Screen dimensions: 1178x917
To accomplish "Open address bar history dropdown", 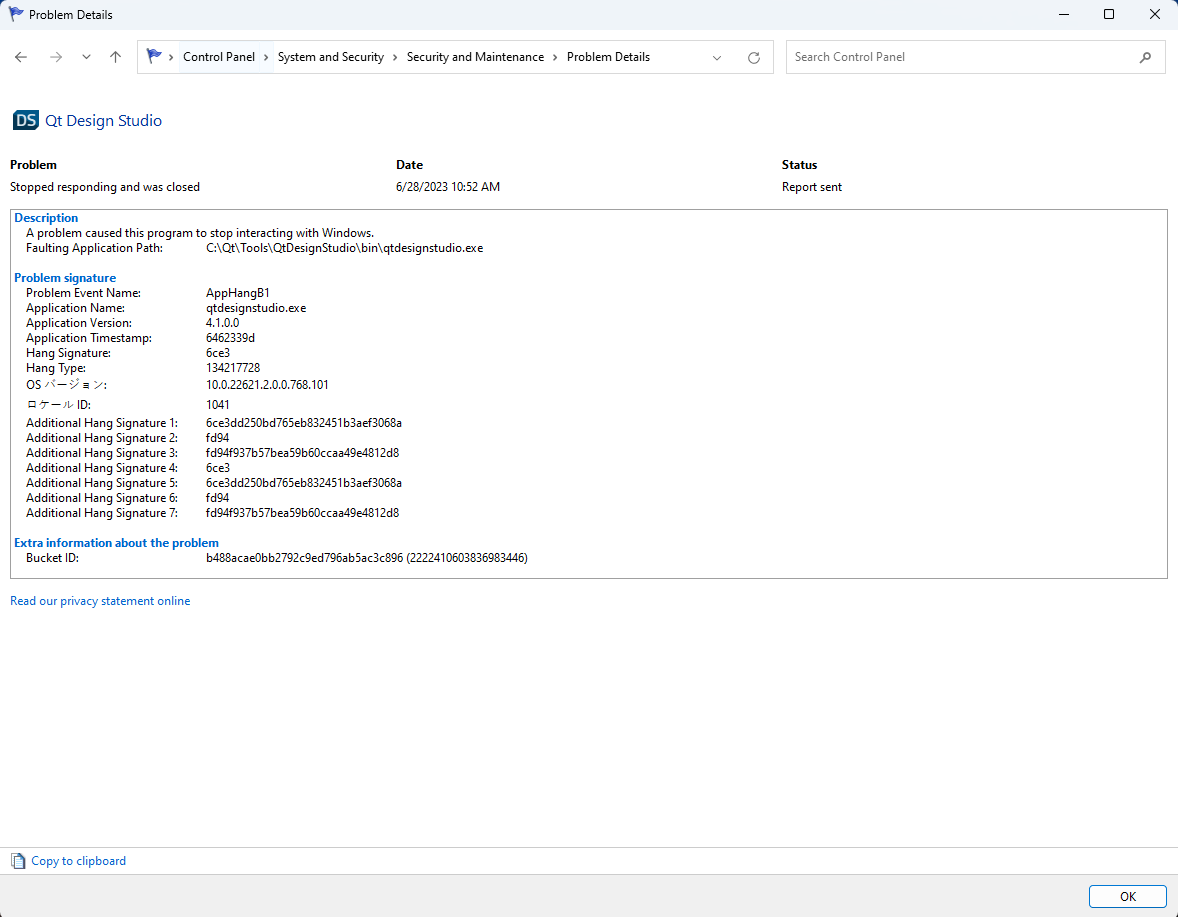I will (717, 58).
